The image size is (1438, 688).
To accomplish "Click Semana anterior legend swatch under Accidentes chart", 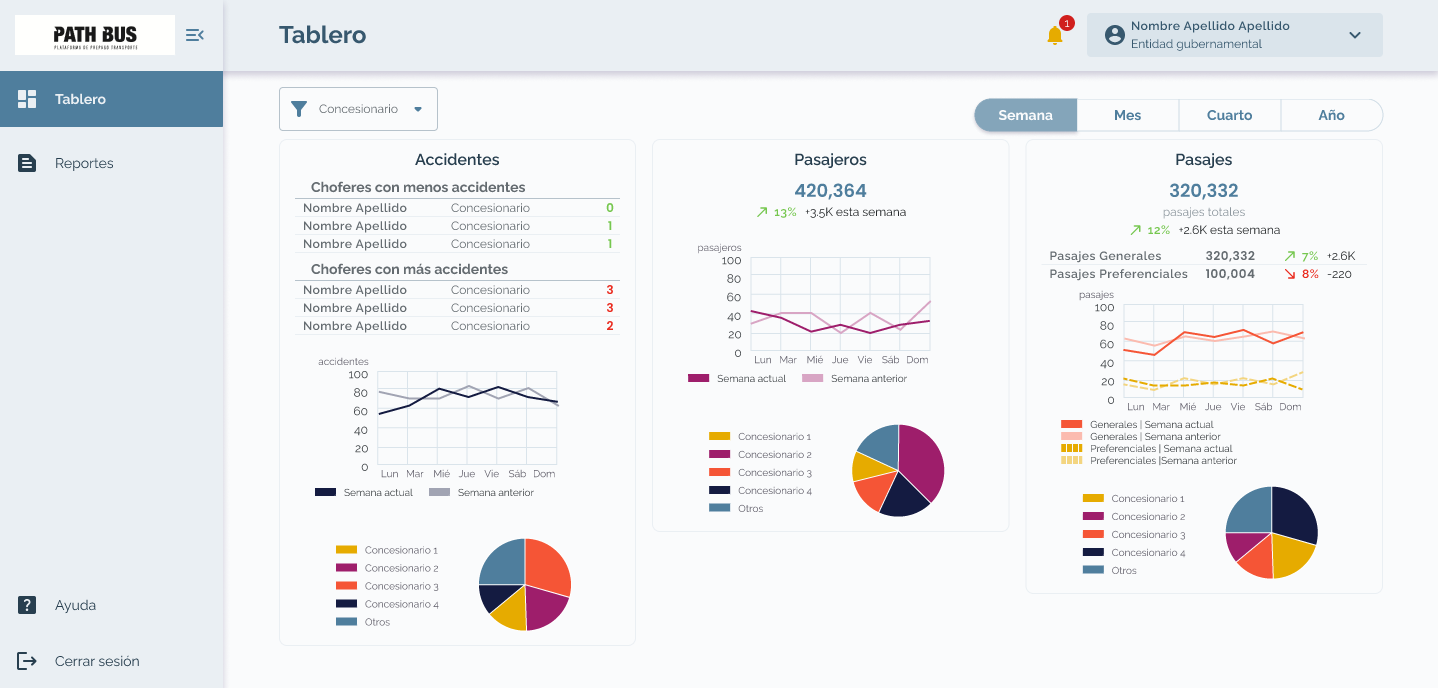I will (439, 492).
